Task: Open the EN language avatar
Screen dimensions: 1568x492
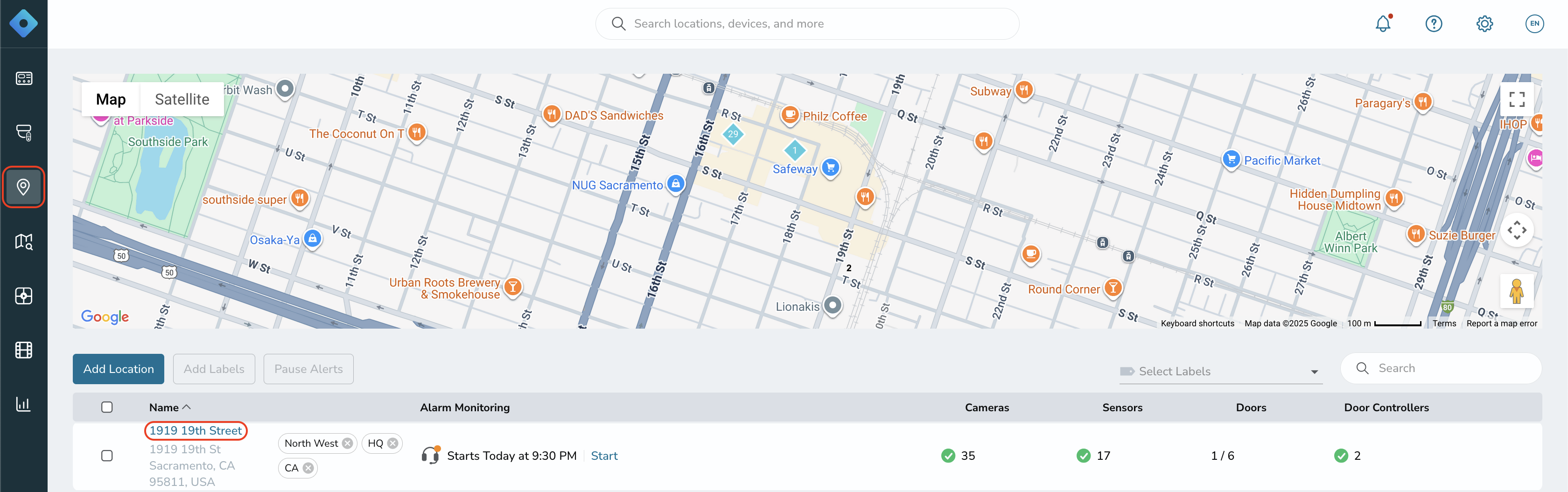Action: [1534, 24]
